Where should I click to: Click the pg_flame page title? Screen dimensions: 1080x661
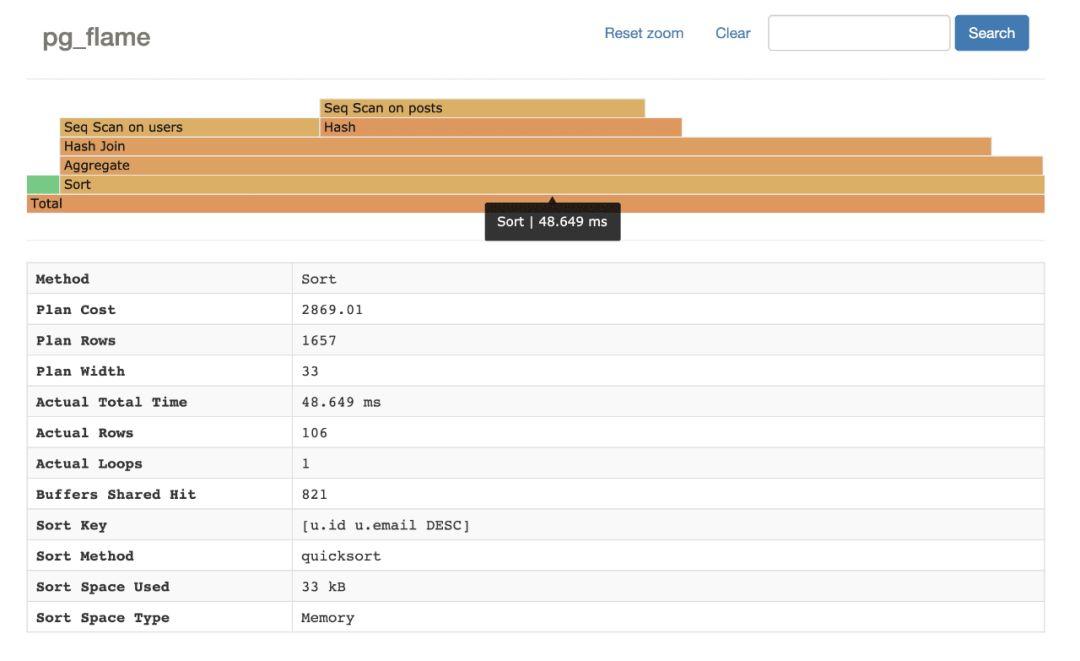pyautogui.click(x=96, y=37)
